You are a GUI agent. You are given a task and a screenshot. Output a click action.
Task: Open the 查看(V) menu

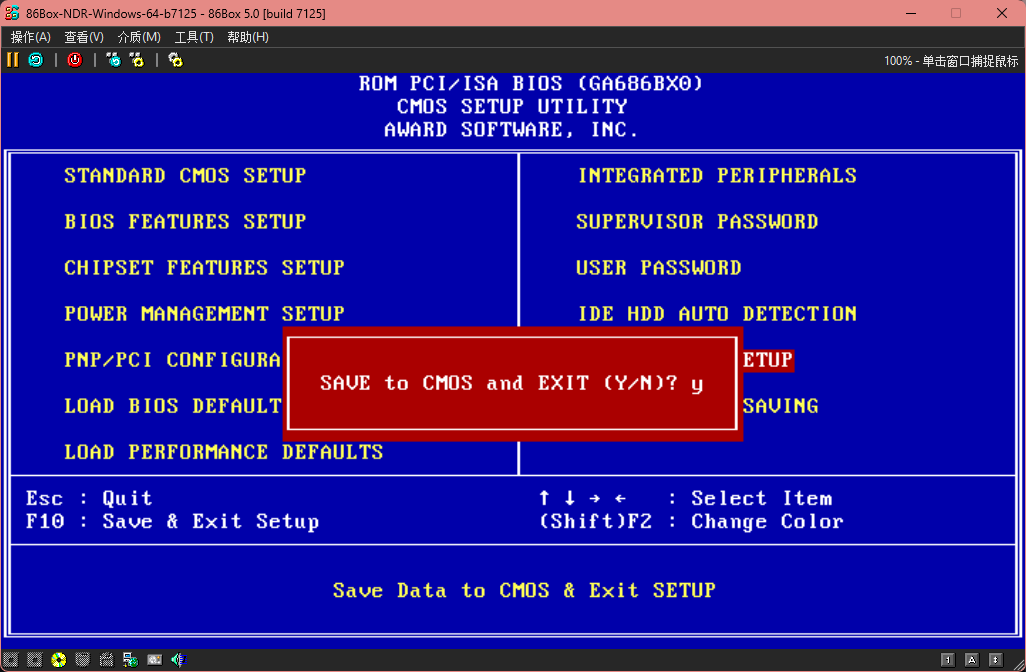[x=84, y=37]
